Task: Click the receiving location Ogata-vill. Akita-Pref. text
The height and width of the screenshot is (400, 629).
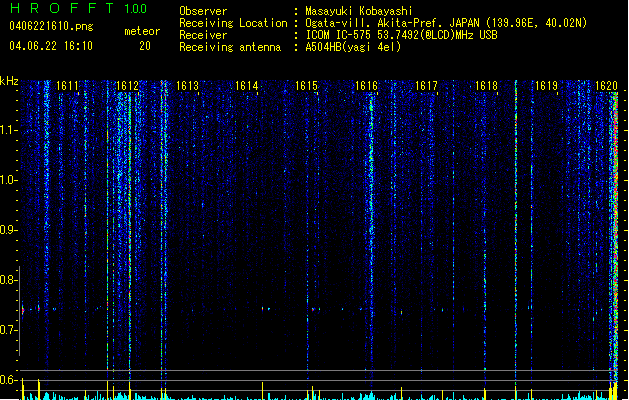Action: [x=446, y=23]
